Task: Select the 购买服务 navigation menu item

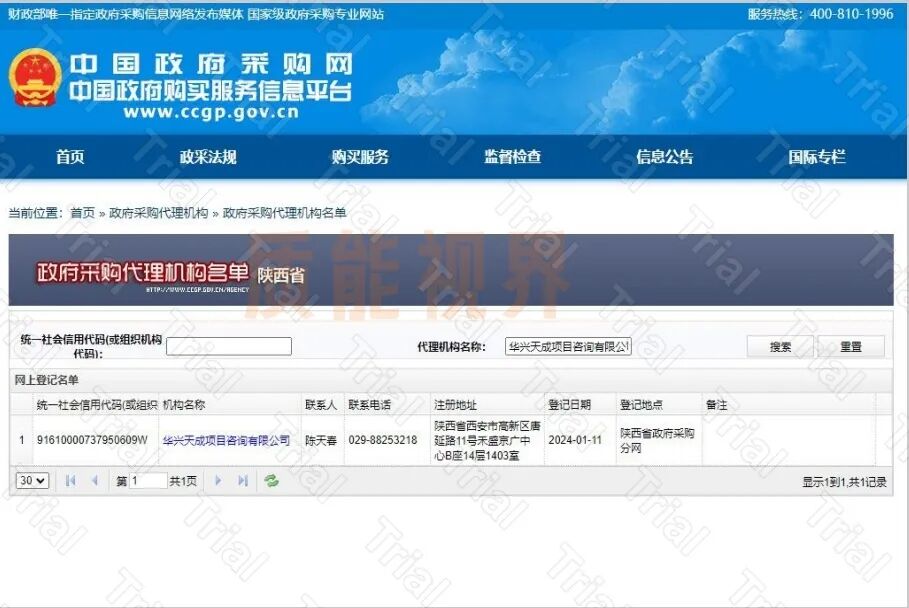Action: pyautogui.click(x=357, y=157)
